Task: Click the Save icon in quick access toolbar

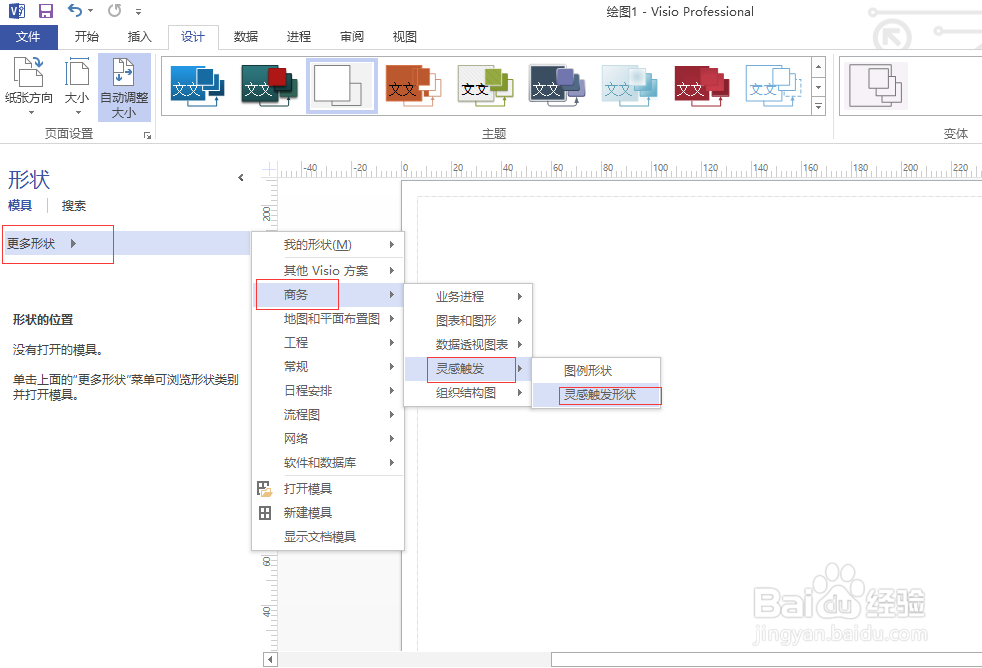Action: click(46, 11)
